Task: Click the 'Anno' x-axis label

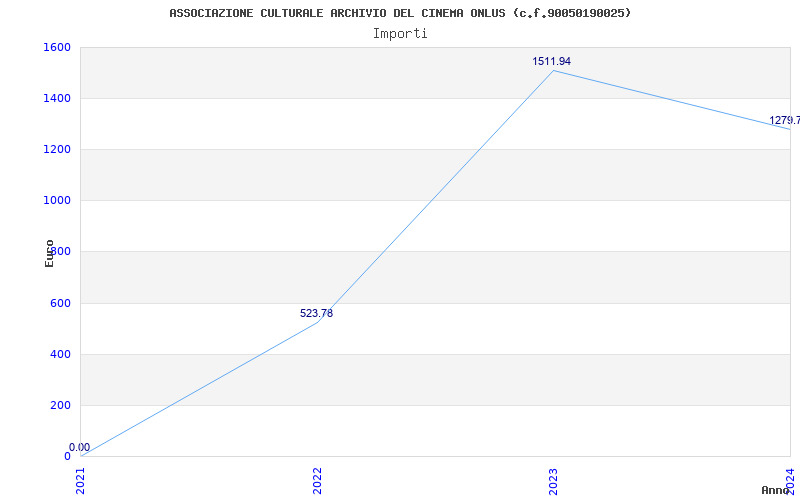Action: 776,490
